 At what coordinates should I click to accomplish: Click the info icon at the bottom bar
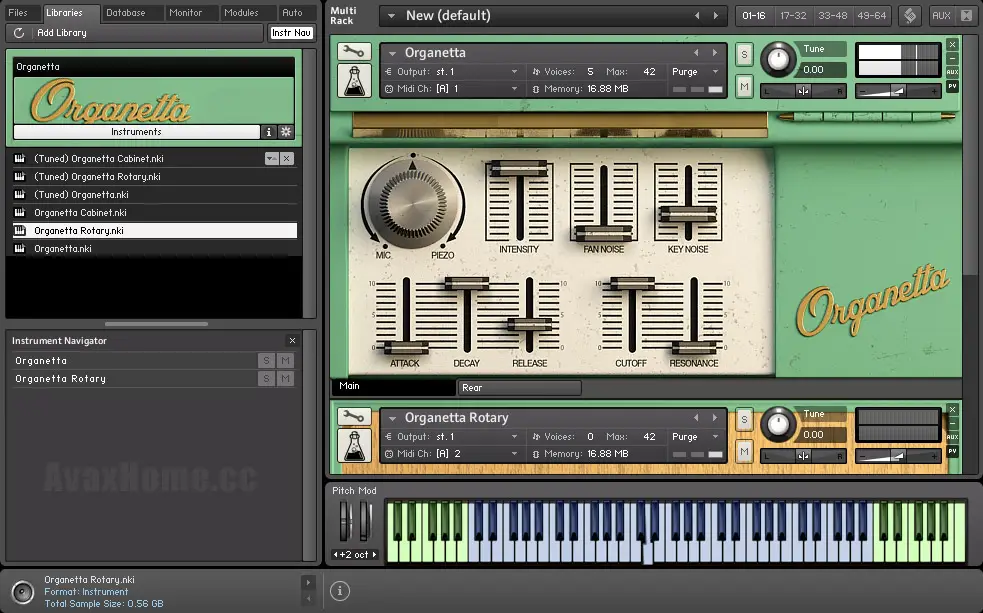pos(340,590)
